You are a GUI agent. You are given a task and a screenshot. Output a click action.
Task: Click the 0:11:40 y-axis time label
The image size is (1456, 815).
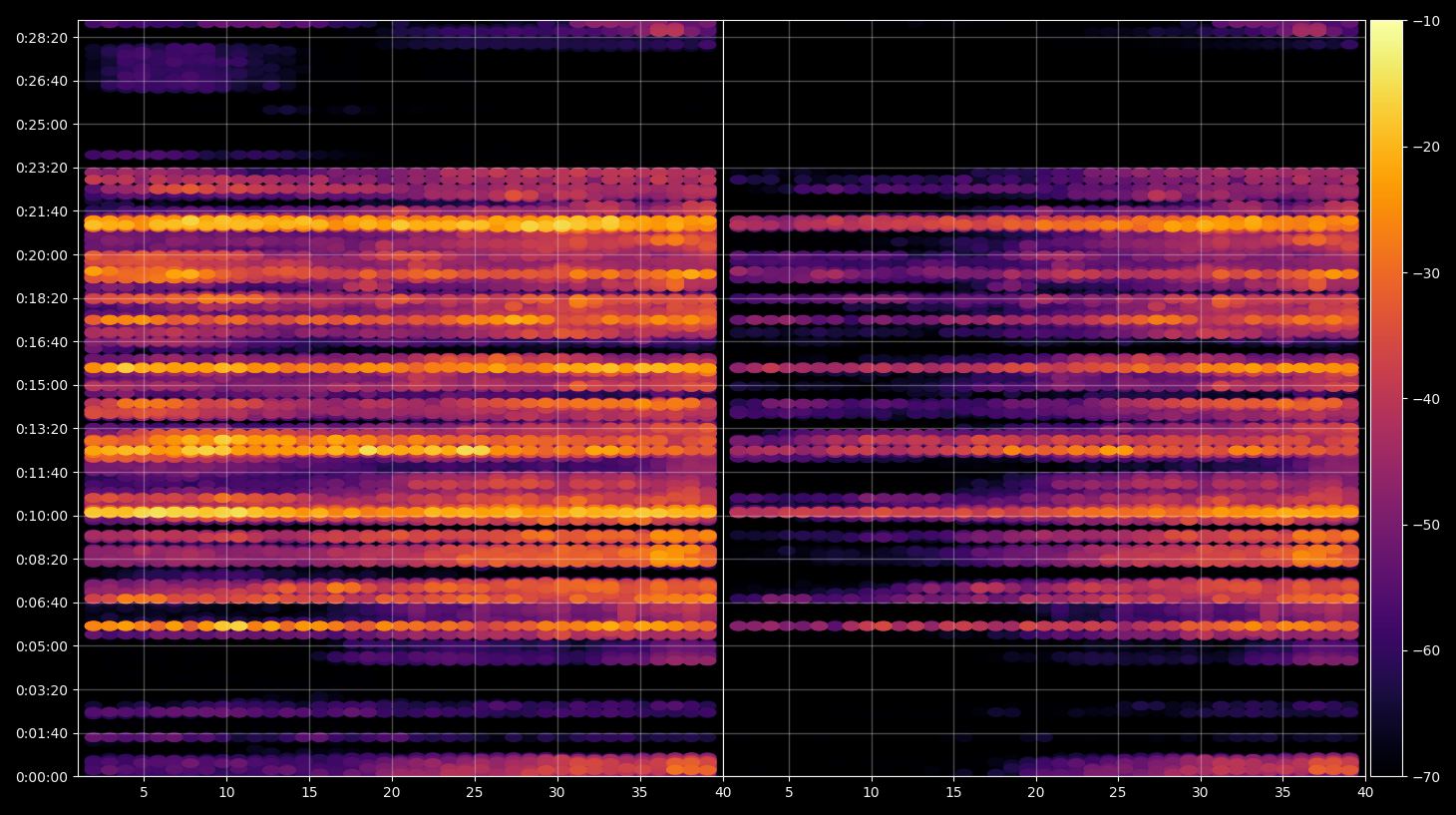coord(42,473)
